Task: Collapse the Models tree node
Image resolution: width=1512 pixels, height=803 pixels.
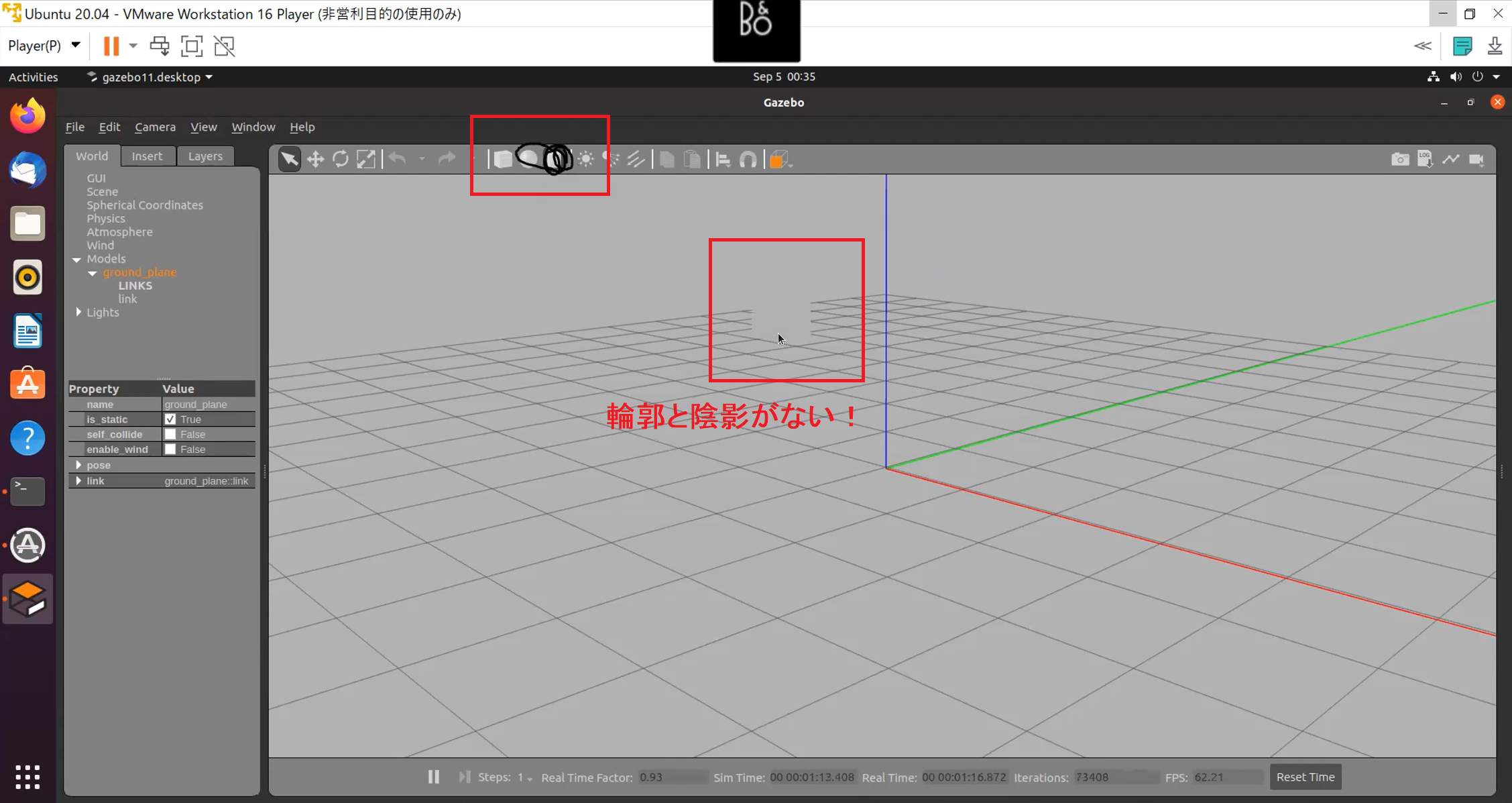Action: point(76,259)
